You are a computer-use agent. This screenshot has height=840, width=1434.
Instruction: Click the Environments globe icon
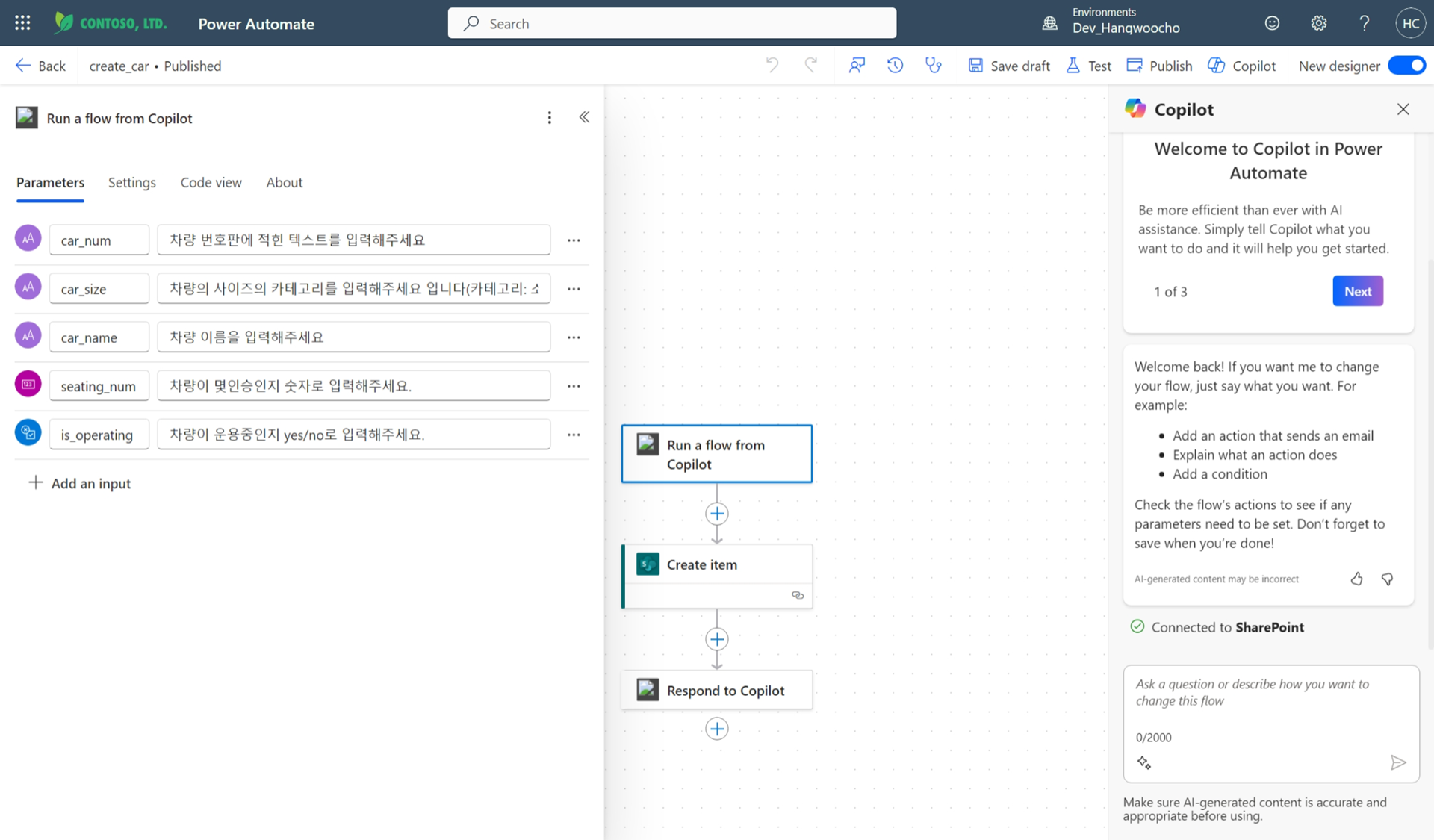click(x=1050, y=23)
